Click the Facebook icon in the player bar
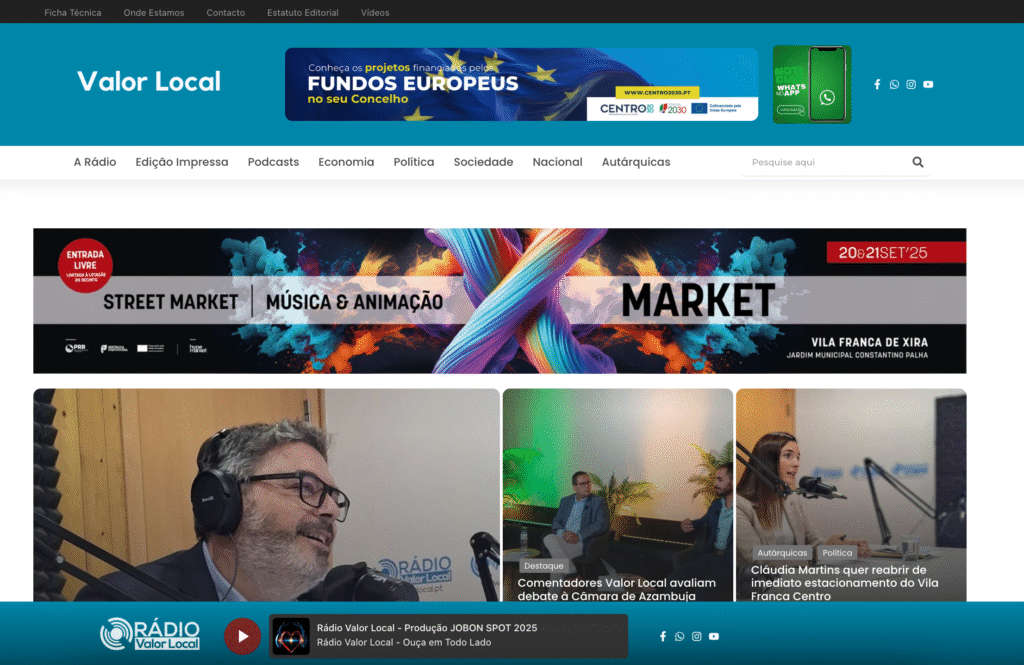This screenshot has height=665, width=1024. [x=663, y=636]
